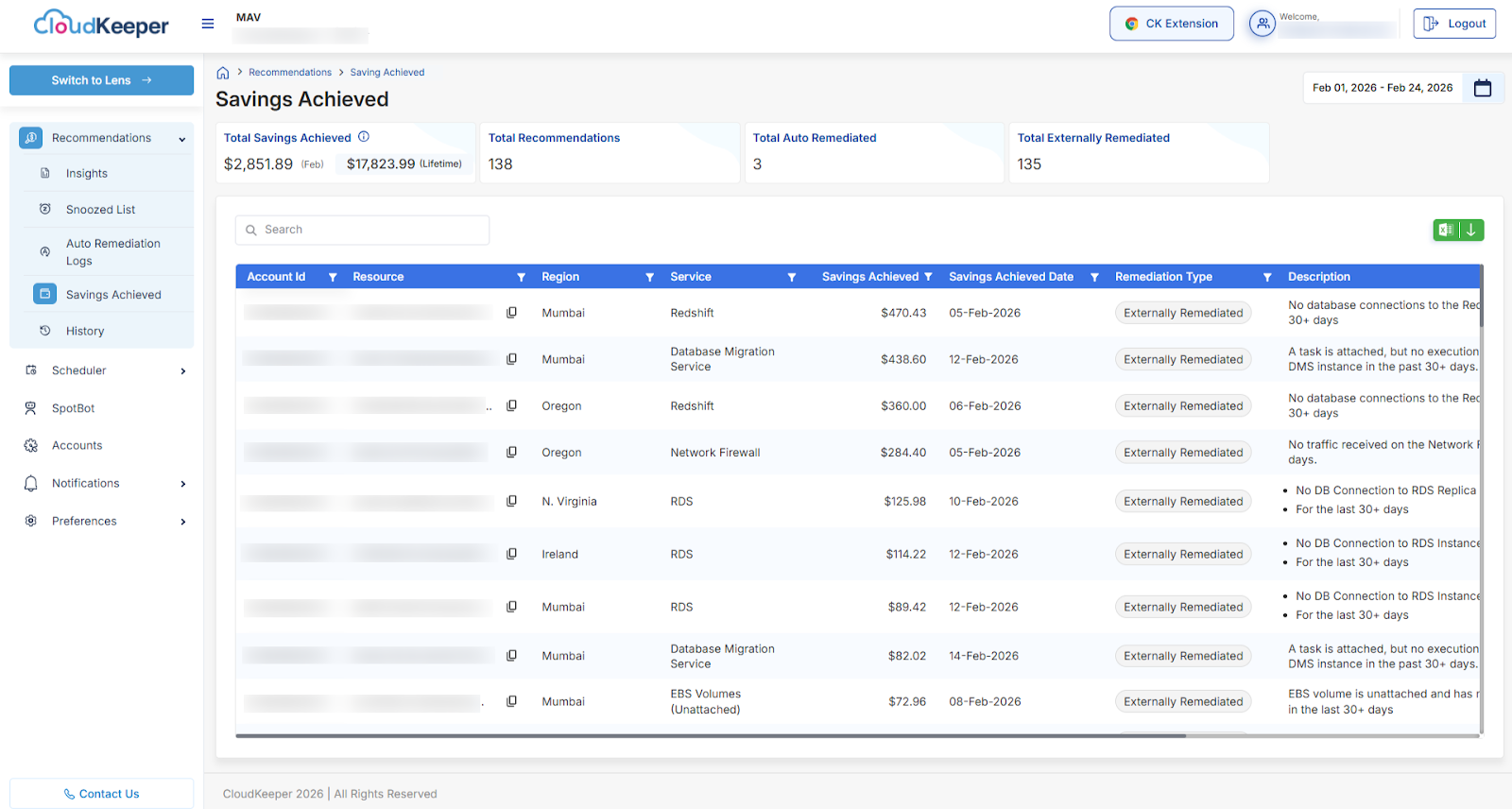Open the calendar date picker icon
The height and width of the screenshot is (809, 1512).
pyautogui.click(x=1483, y=88)
